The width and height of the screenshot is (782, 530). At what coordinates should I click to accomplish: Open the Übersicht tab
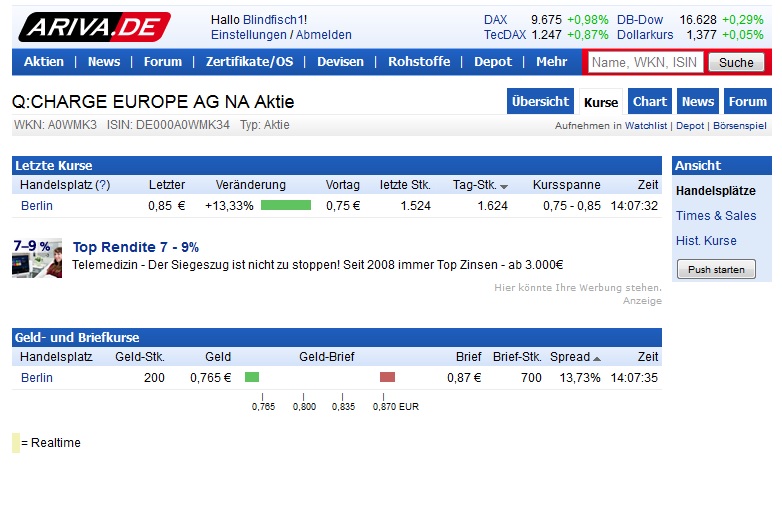click(x=540, y=102)
